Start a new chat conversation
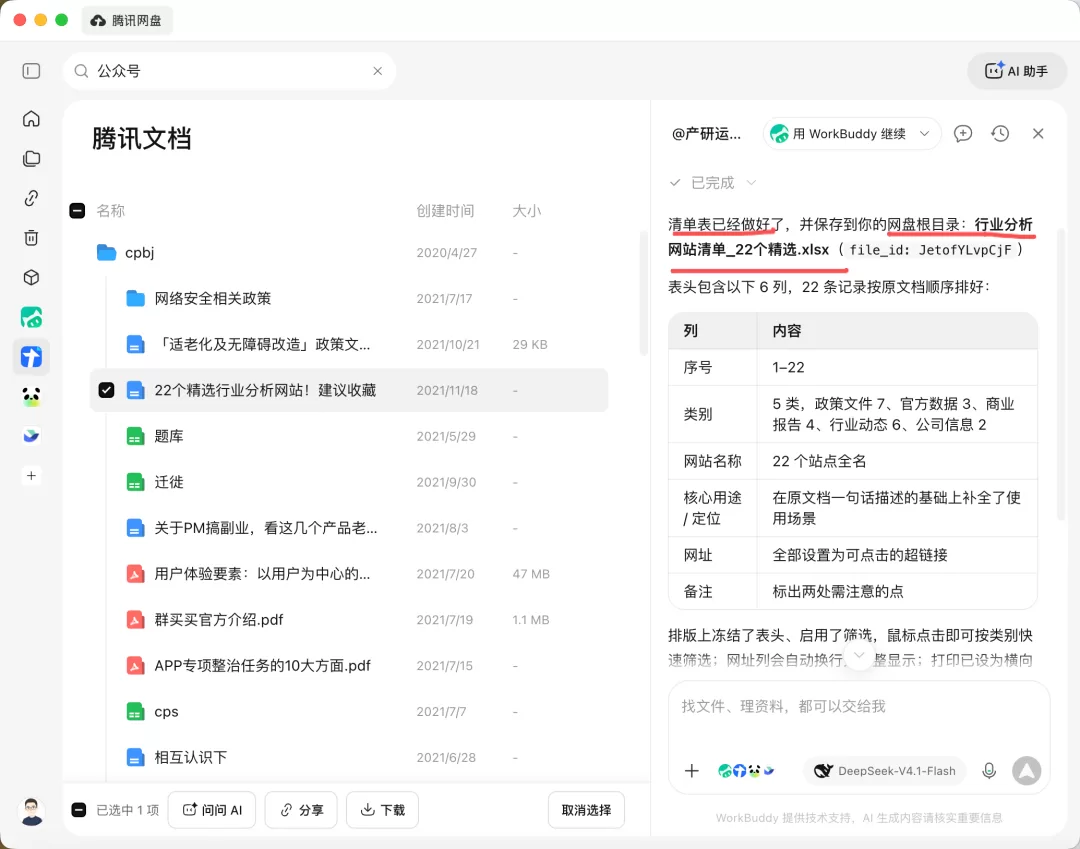This screenshot has height=849, width=1080. tap(962, 134)
